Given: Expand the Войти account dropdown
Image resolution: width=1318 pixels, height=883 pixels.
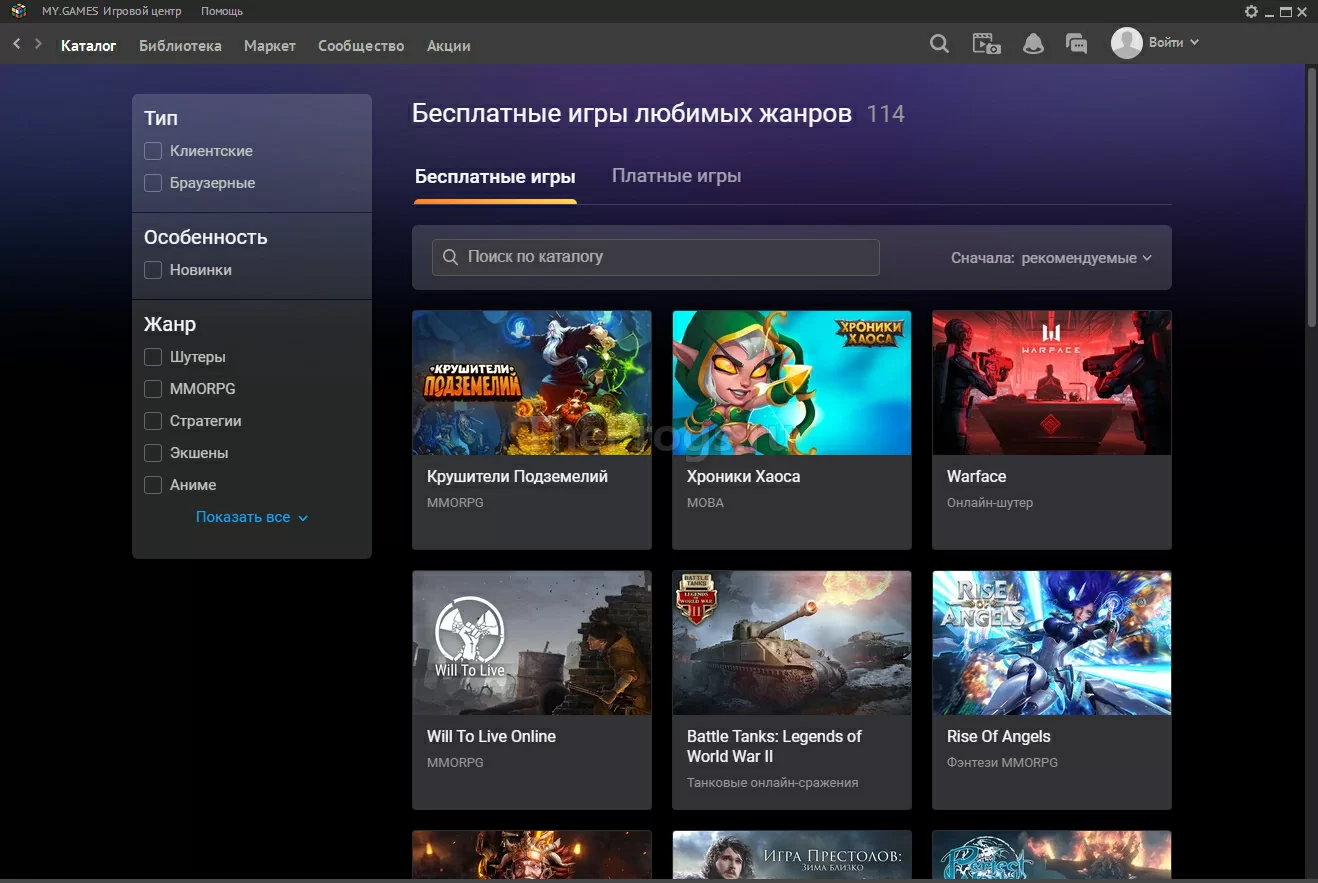Looking at the screenshot, I should (1173, 43).
